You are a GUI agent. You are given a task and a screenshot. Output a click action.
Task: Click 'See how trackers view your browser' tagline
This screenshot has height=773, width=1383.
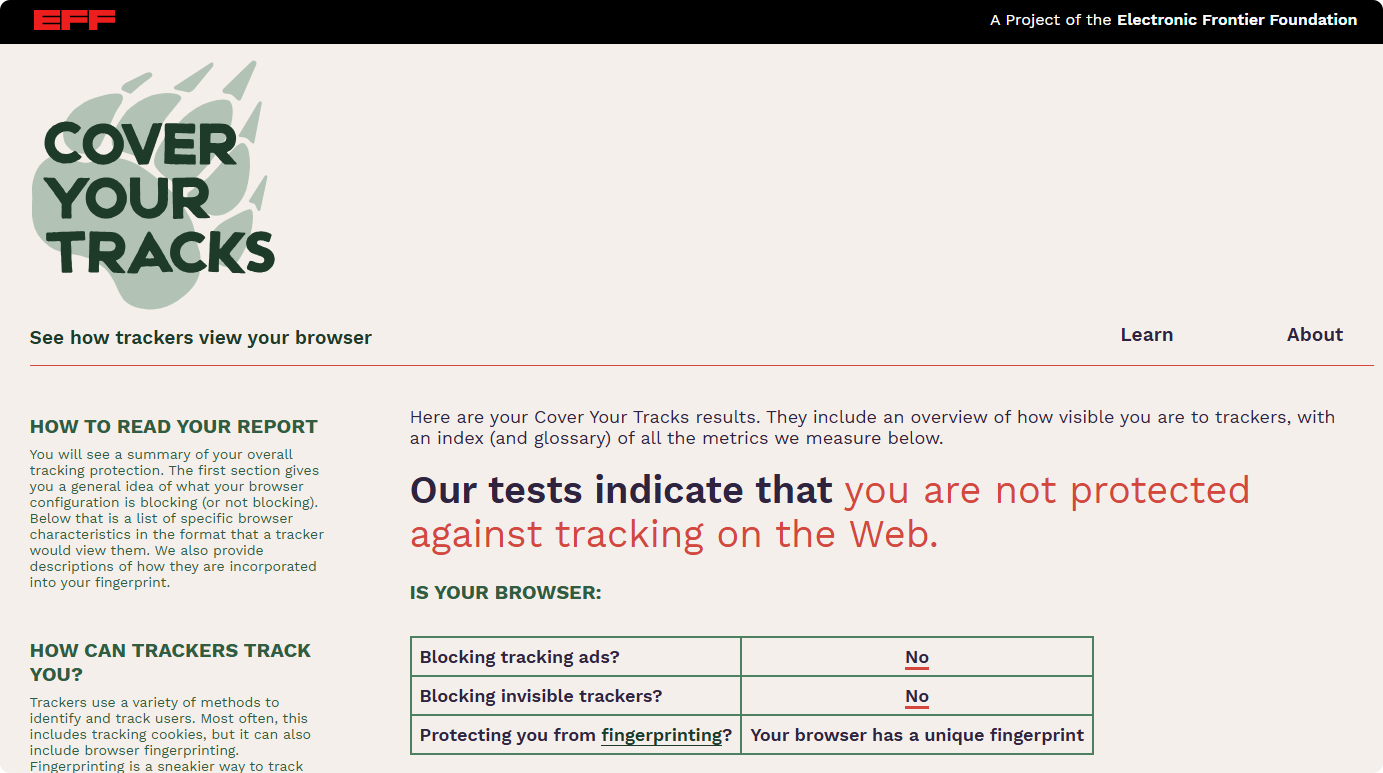click(201, 338)
